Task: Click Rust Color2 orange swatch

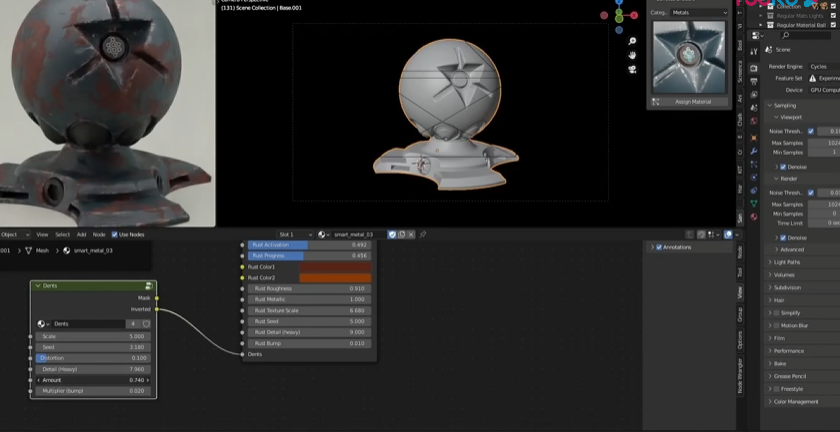Action: tap(335, 278)
